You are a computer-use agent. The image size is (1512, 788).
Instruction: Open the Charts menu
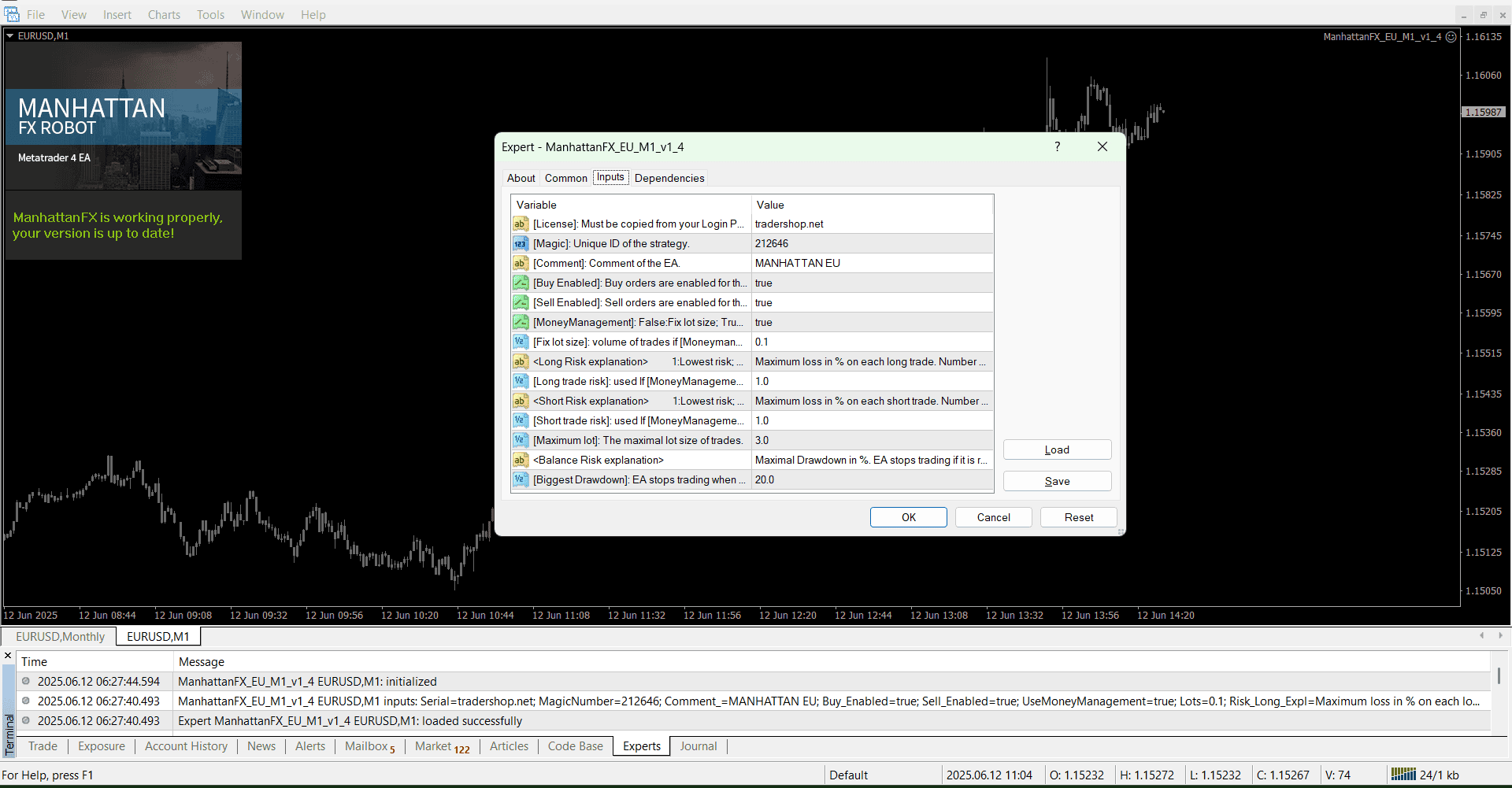pyautogui.click(x=164, y=14)
